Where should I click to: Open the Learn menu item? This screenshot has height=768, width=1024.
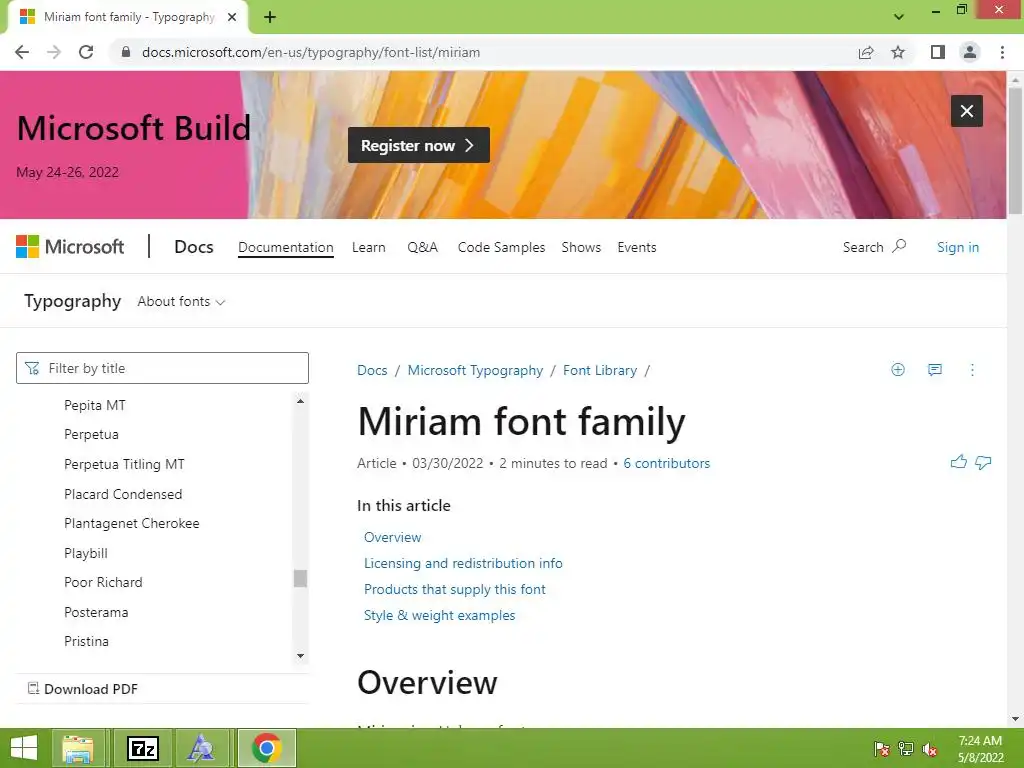[x=368, y=248]
